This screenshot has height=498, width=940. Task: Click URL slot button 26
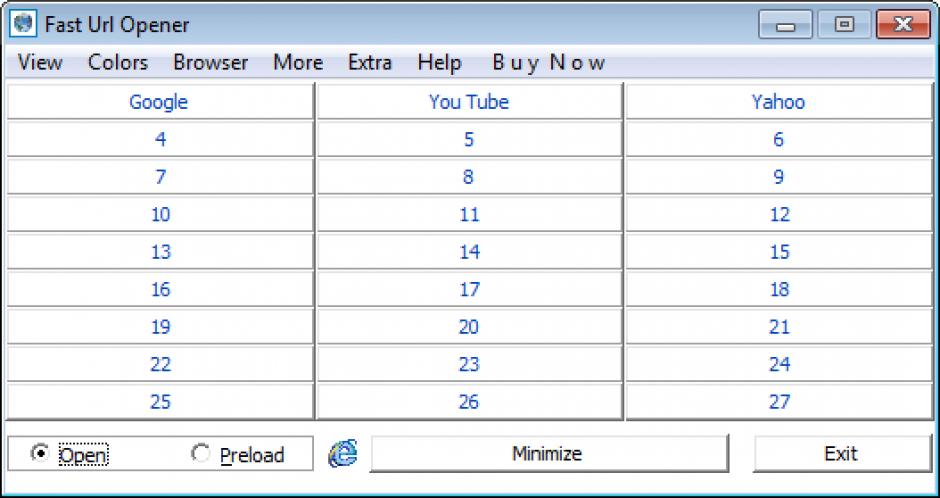click(469, 401)
